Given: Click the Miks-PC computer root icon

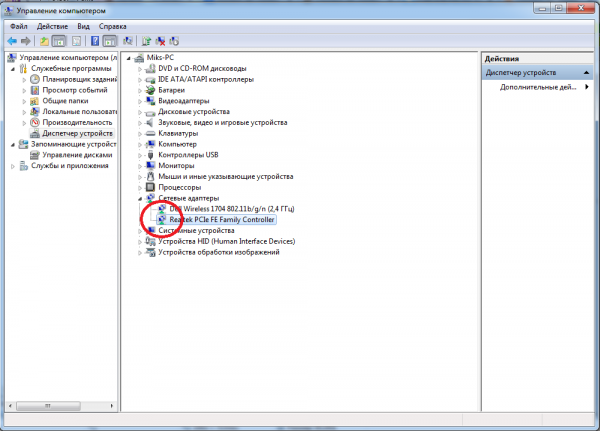Looking at the screenshot, I should click(x=139, y=57).
